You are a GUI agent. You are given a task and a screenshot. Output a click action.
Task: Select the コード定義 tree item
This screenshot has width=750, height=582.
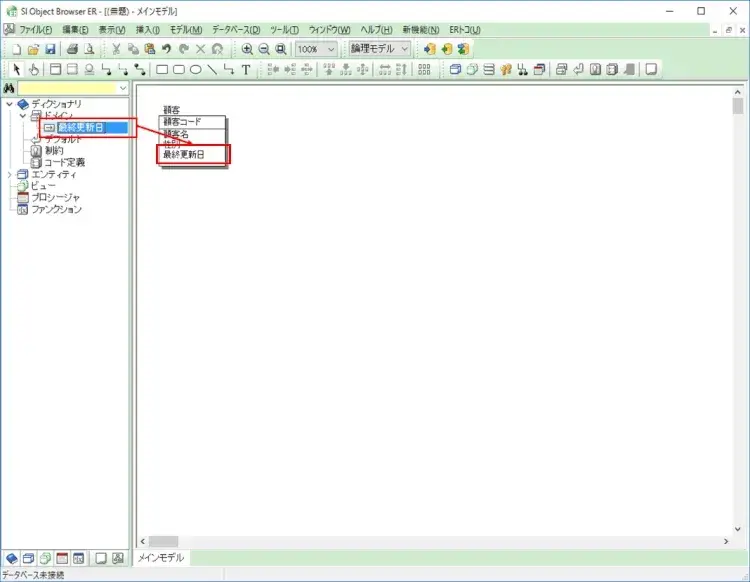(64, 162)
